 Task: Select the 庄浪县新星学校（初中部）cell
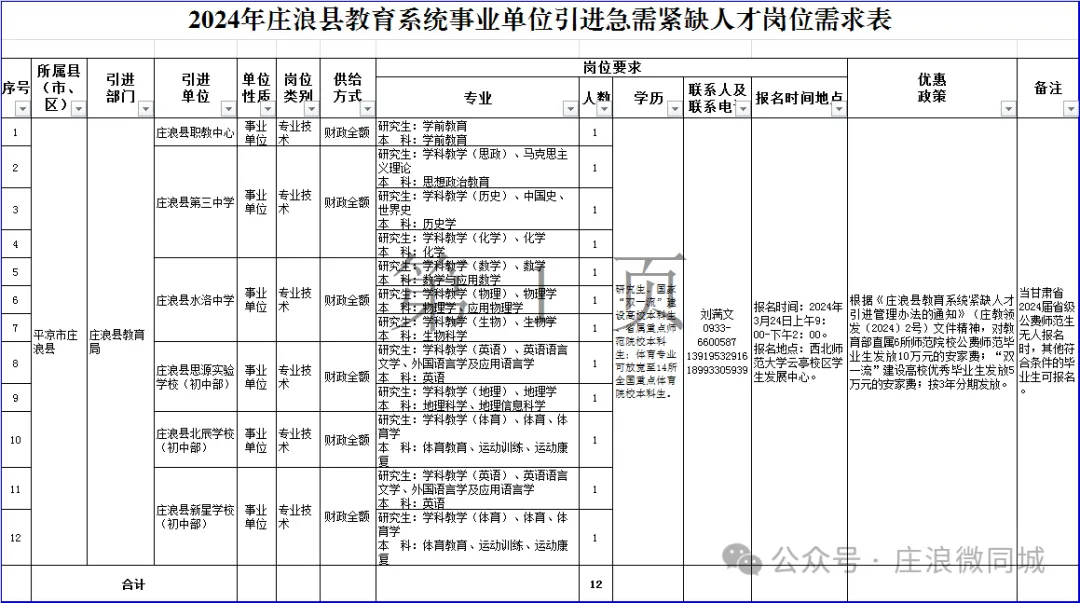(x=196, y=517)
